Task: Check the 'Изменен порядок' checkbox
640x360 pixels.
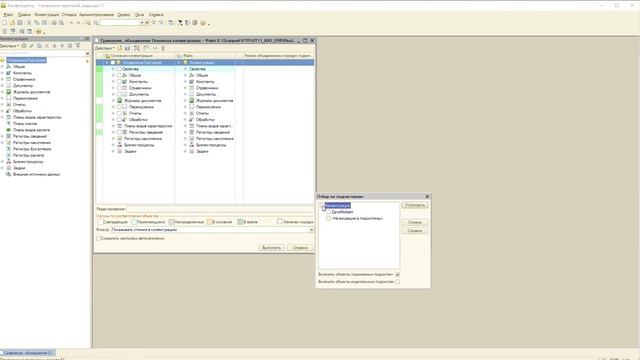Action: (280, 222)
